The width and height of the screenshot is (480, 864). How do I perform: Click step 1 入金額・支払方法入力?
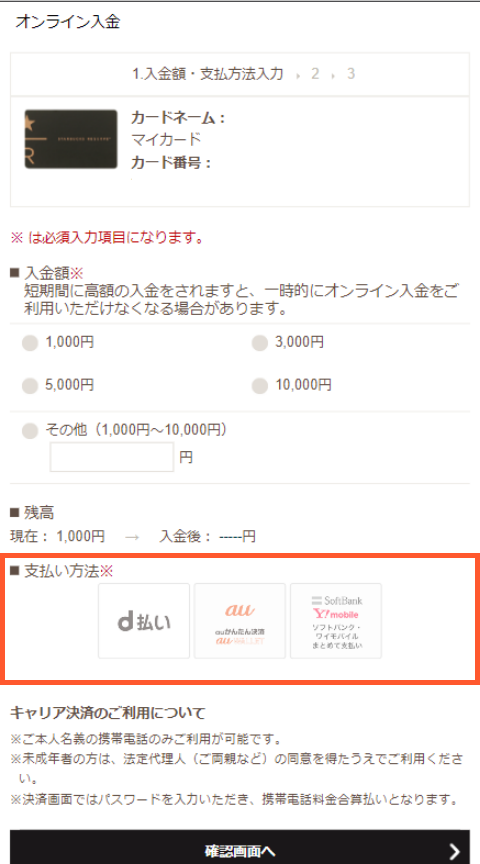click(208, 74)
